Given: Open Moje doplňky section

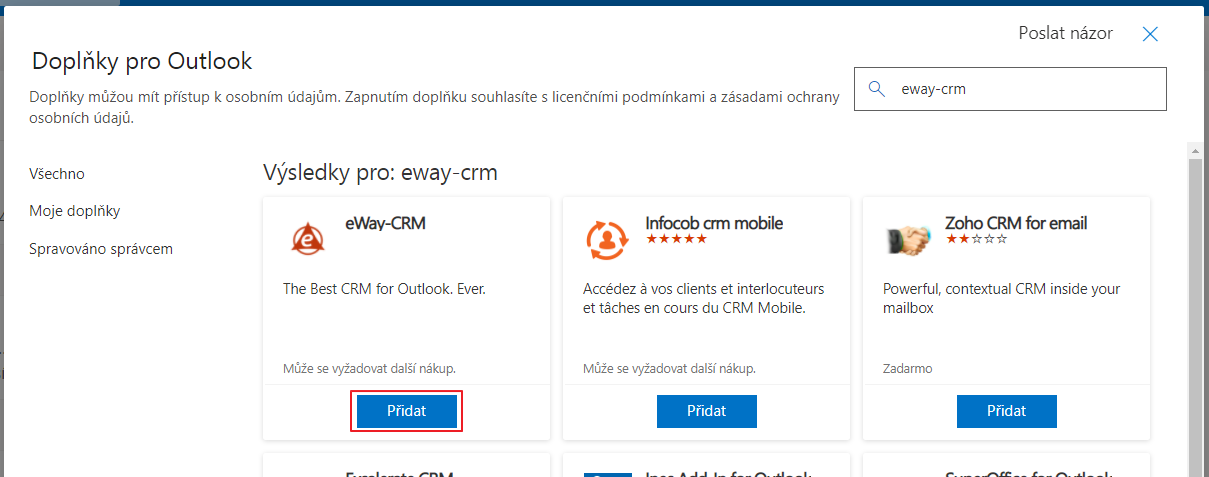Looking at the screenshot, I should (75, 211).
